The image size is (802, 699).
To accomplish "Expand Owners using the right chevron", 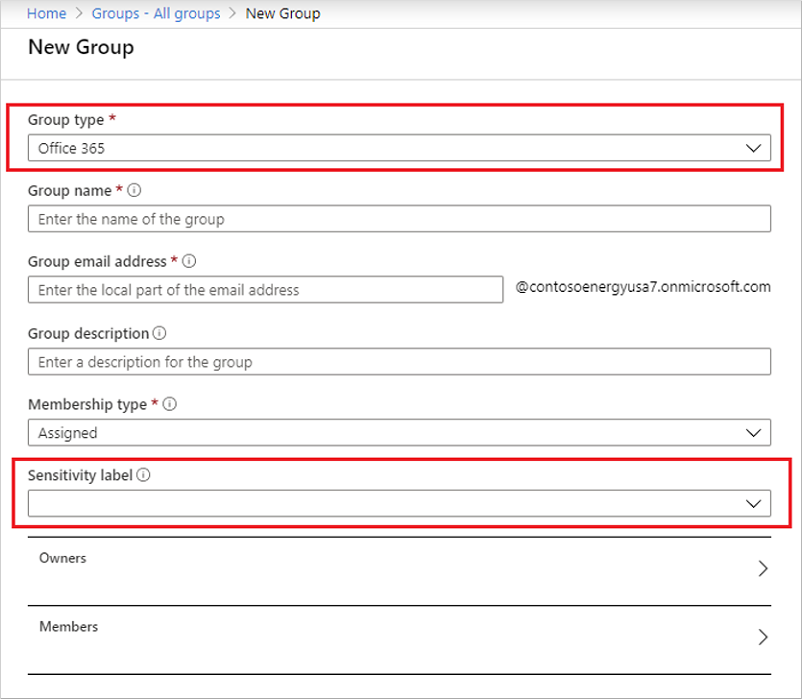I will (763, 569).
